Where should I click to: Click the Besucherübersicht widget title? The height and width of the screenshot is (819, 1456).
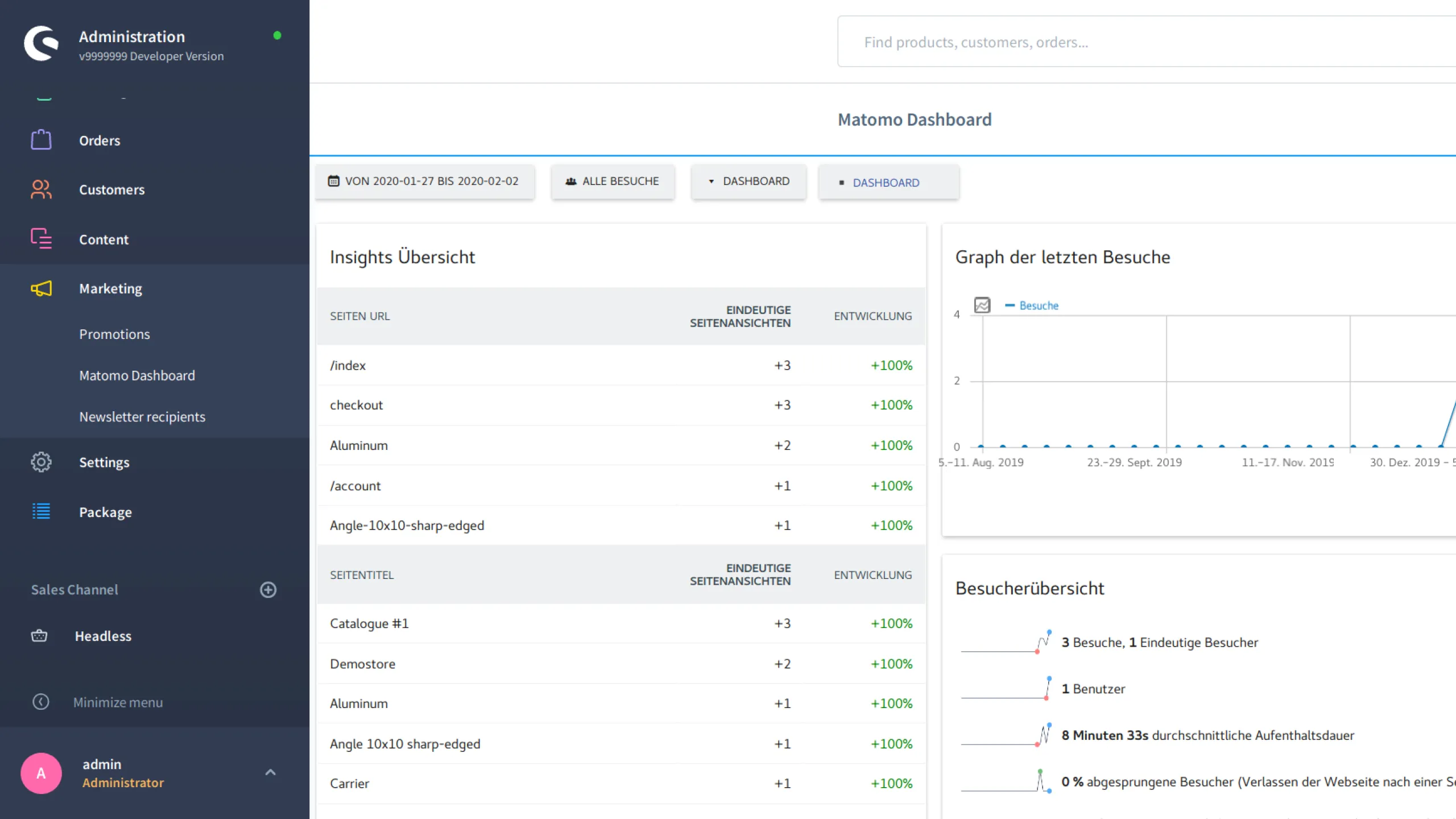pyautogui.click(x=1029, y=588)
